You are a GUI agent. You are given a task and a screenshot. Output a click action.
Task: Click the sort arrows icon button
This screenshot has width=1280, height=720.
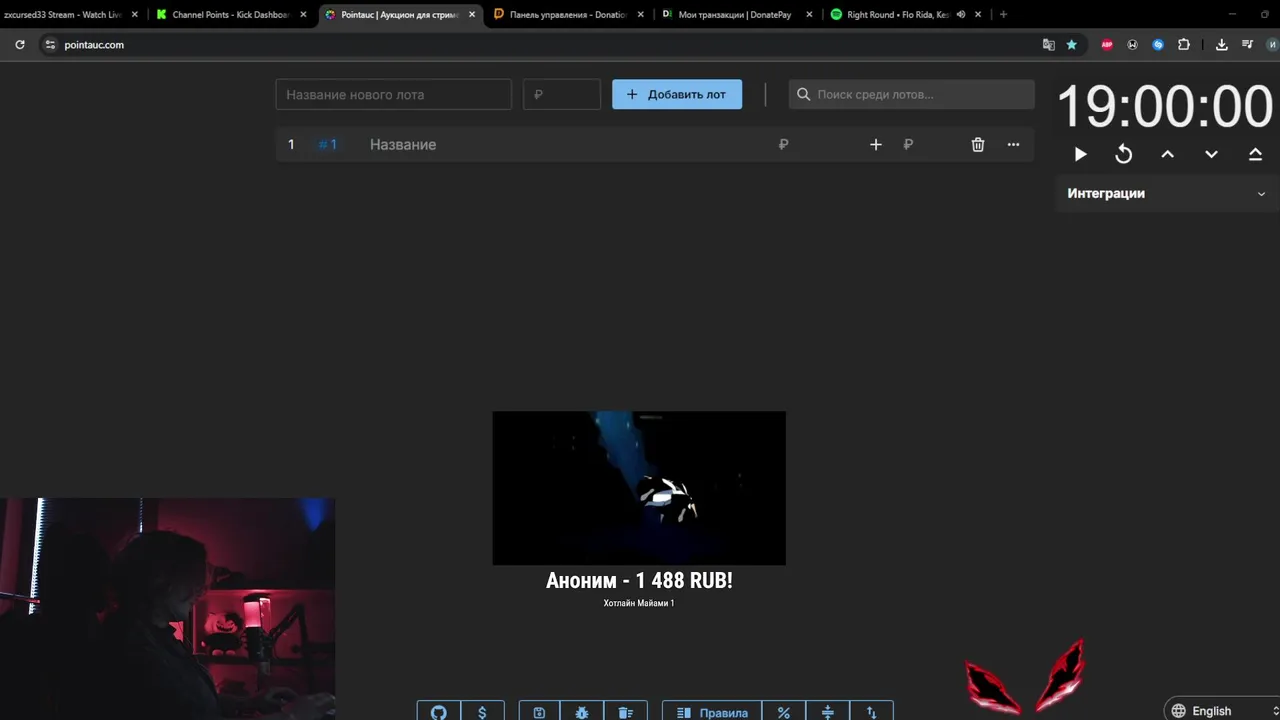[871, 712]
